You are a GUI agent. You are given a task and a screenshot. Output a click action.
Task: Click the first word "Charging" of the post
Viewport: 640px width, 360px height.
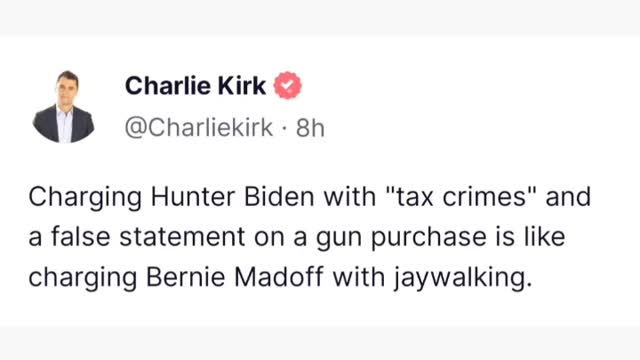click(85, 198)
